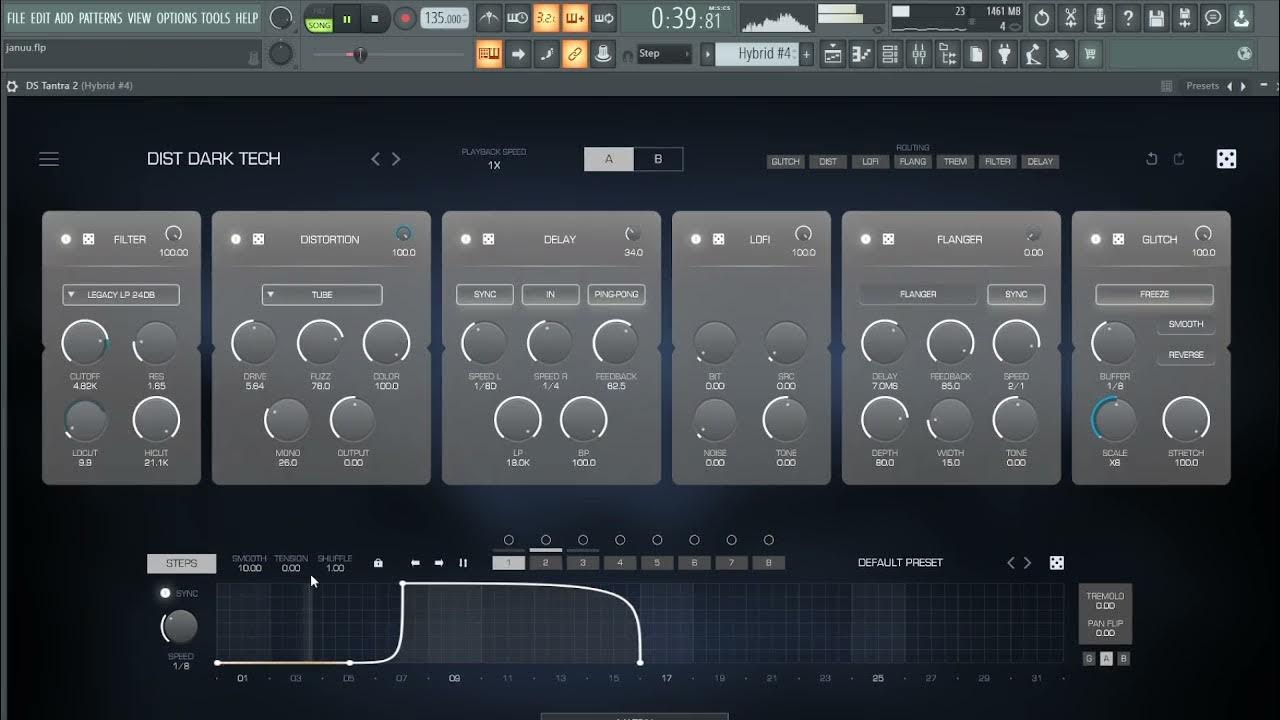Randomize the FILTER module with its dice

tap(88, 239)
